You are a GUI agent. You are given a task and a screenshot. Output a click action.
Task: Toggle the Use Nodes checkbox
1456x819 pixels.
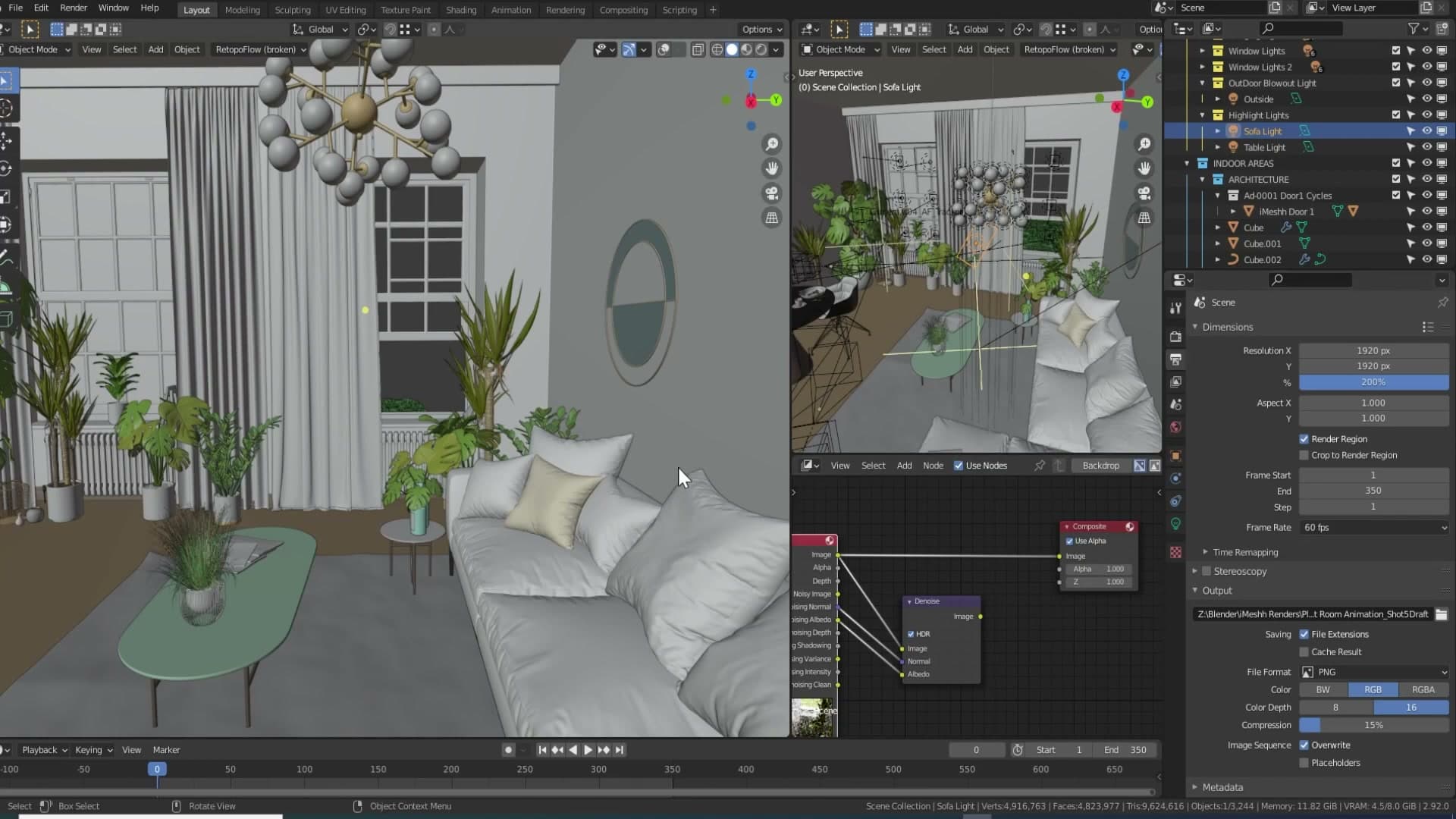[x=959, y=466]
